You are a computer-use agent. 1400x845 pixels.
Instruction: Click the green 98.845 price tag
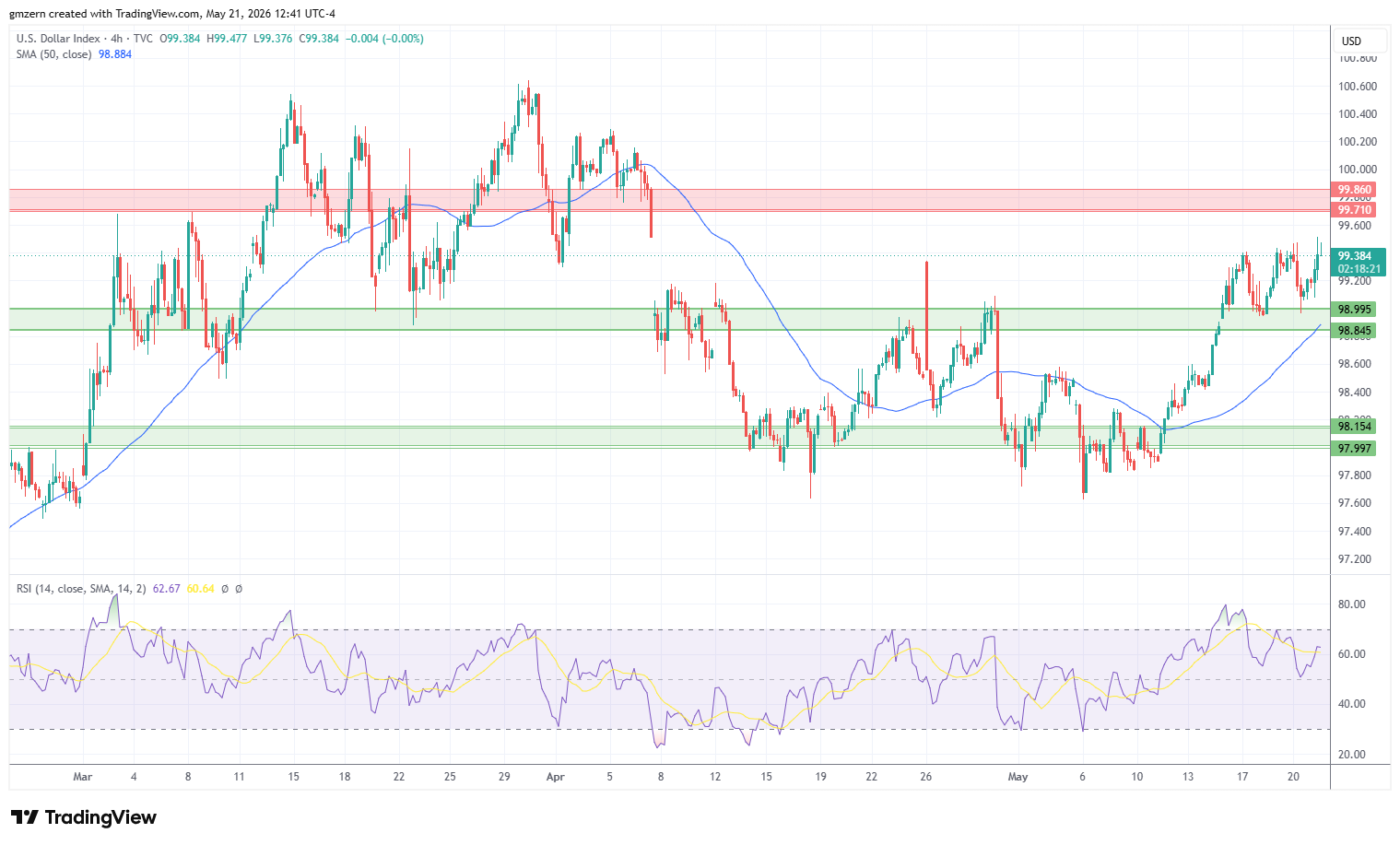click(x=1355, y=331)
